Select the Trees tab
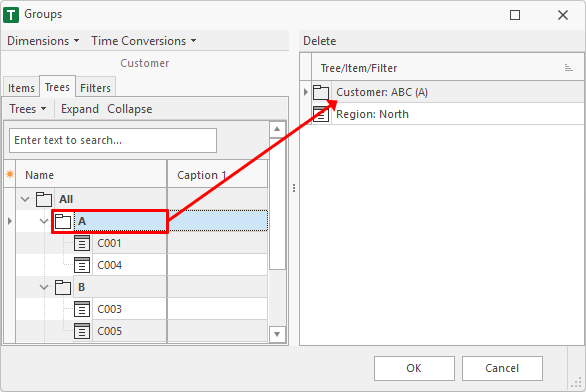The height and width of the screenshot is (392, 586). (x=57, y=87)
